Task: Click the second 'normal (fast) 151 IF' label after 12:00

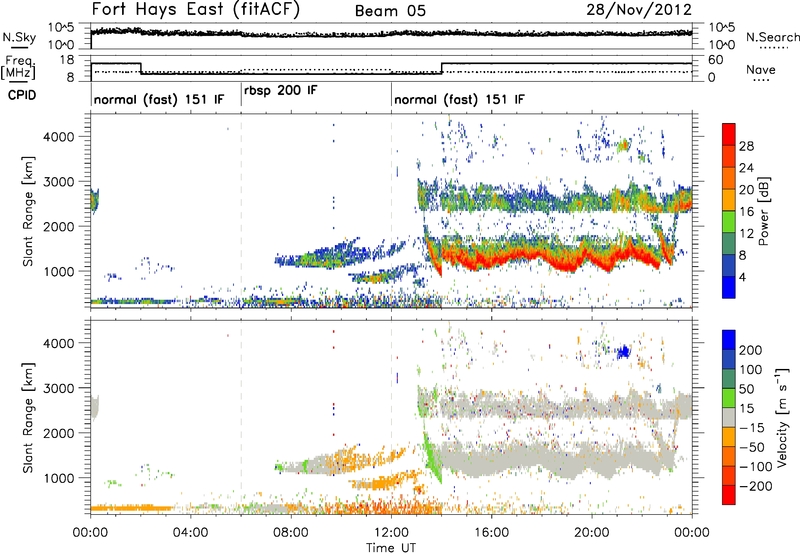Action: [459, 99]
